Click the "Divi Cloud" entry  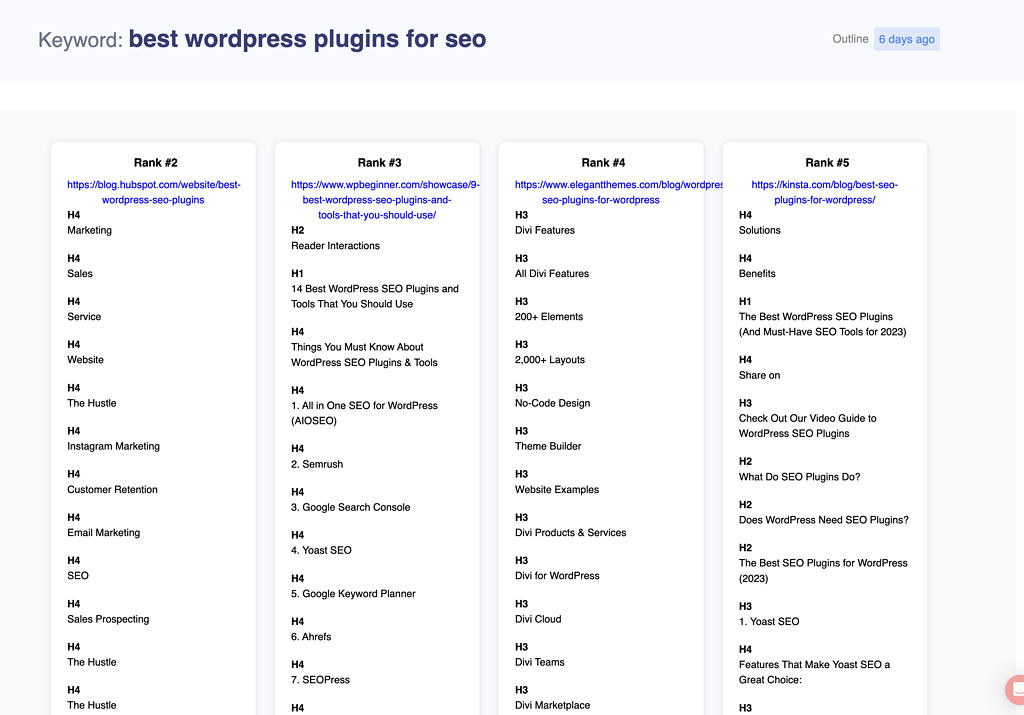click(538, 619)
